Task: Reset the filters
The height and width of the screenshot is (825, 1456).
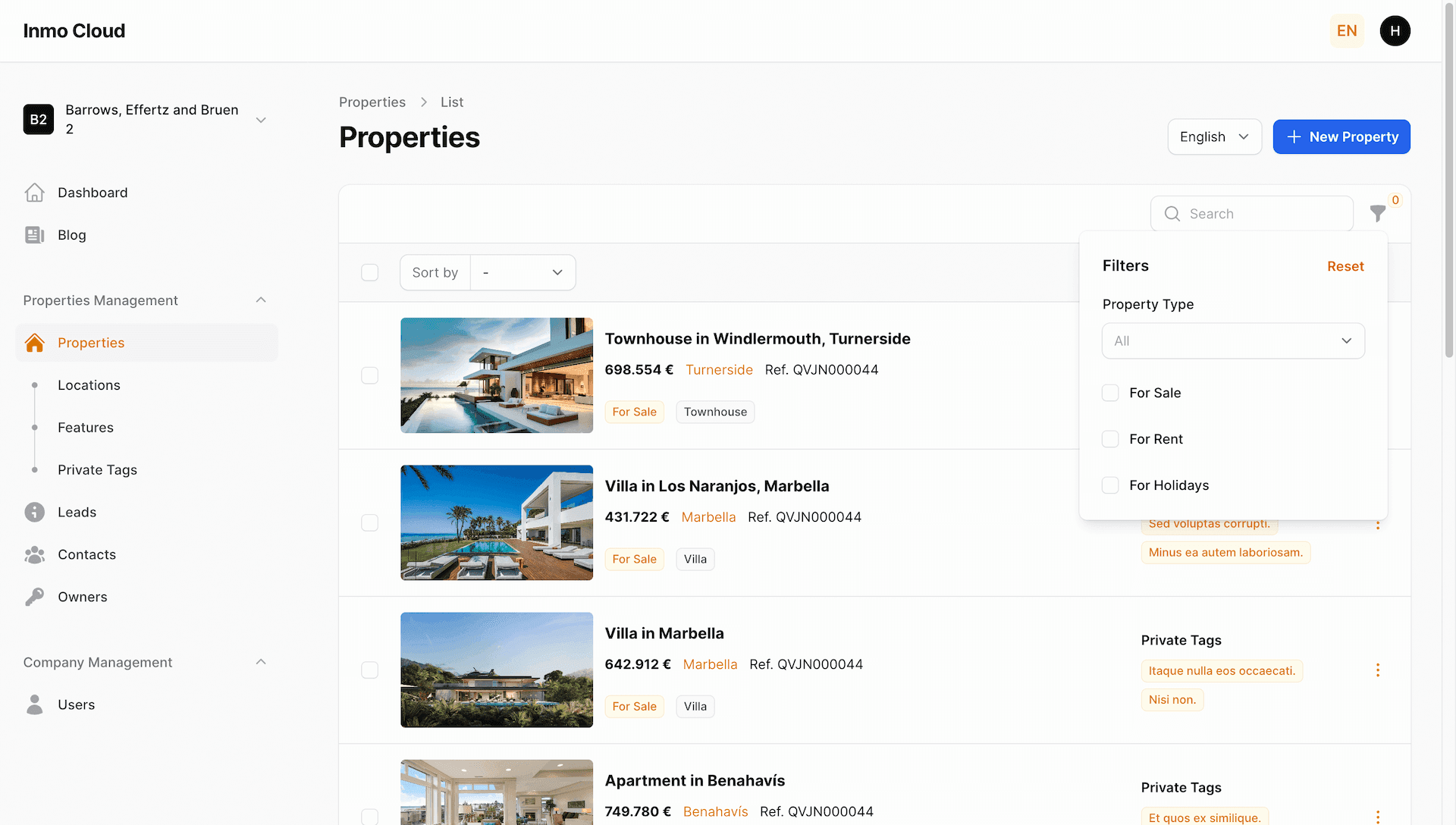Action: [1345, 266]
